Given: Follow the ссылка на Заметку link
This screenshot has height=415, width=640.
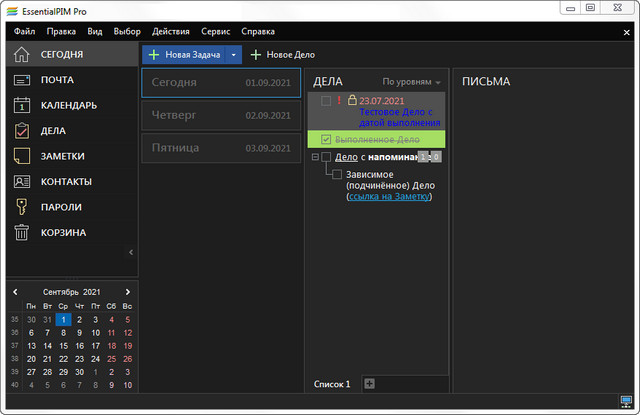Looking at the screenshot, I should click(x=390, y=197).
